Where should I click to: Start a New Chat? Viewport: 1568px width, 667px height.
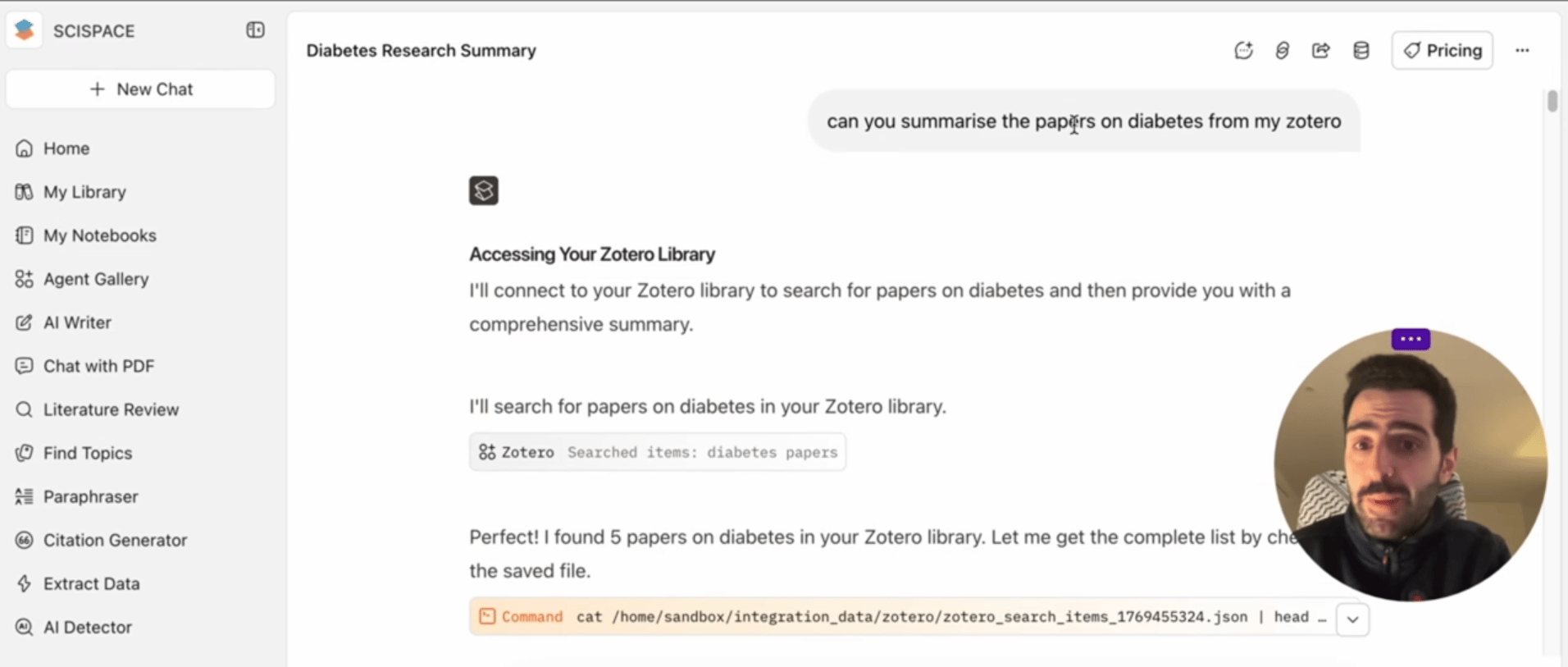tap(141, 89)
